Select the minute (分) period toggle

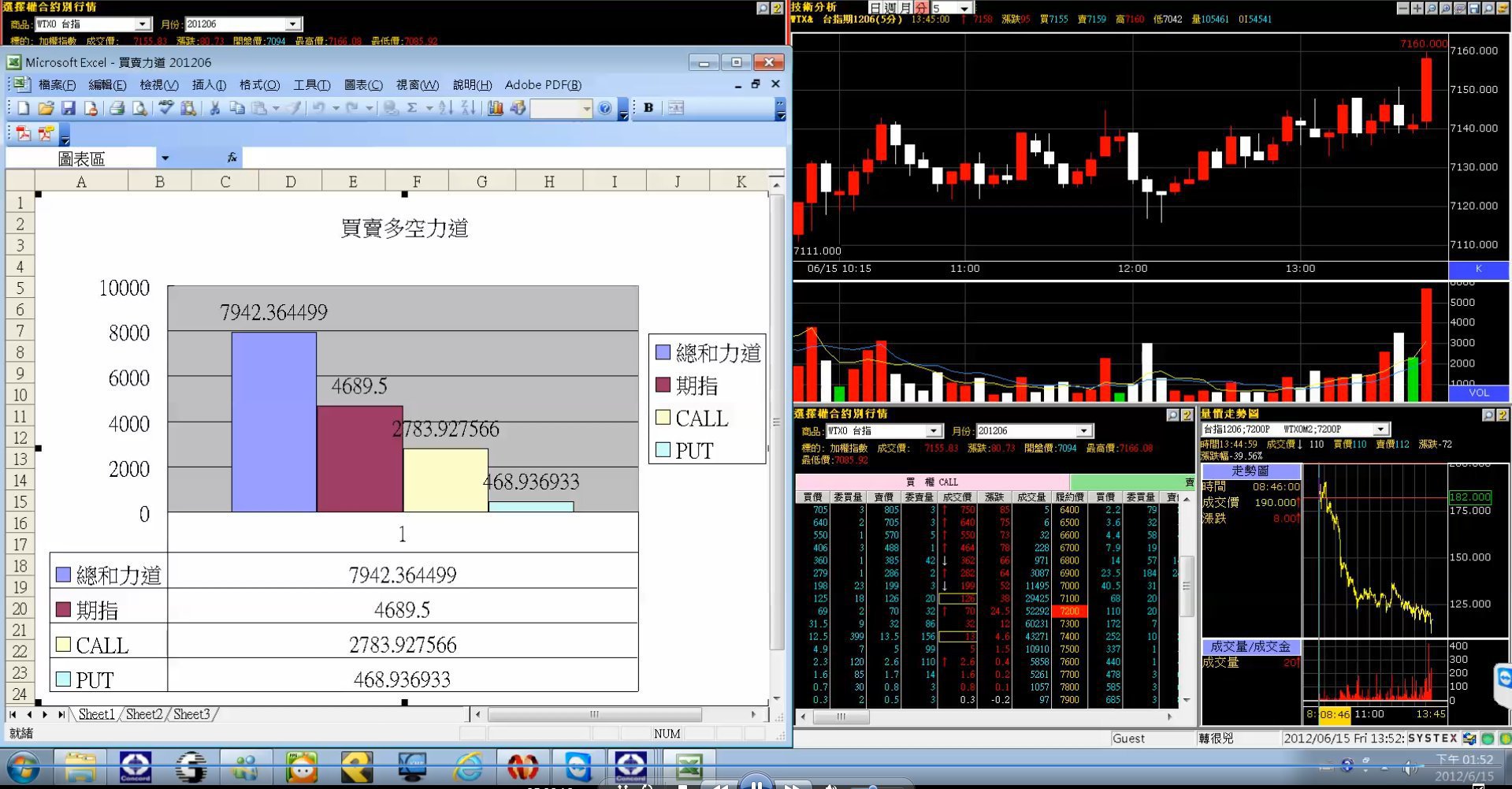[920, 8]
